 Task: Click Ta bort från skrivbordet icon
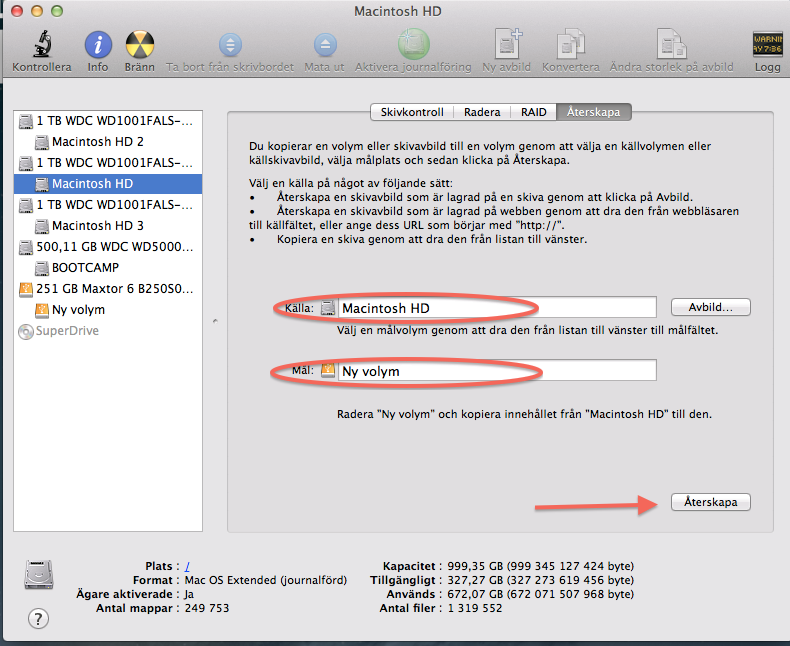(x=230, y=45)
